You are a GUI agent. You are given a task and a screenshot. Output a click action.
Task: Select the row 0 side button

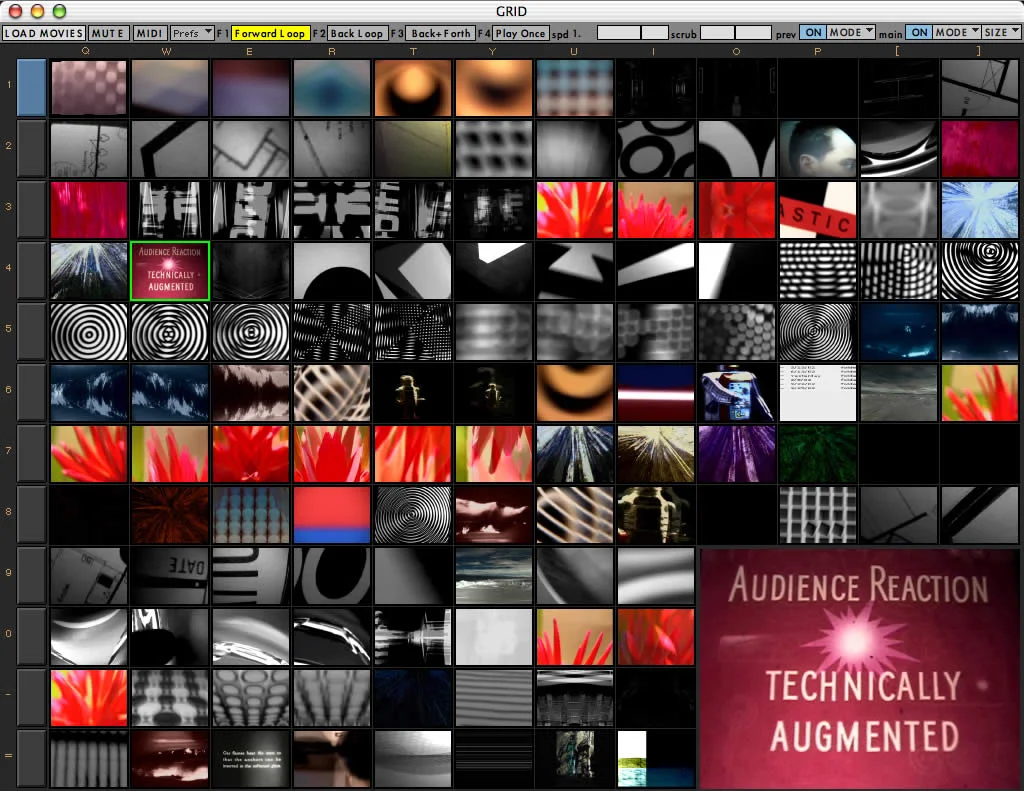coord(31,636)
